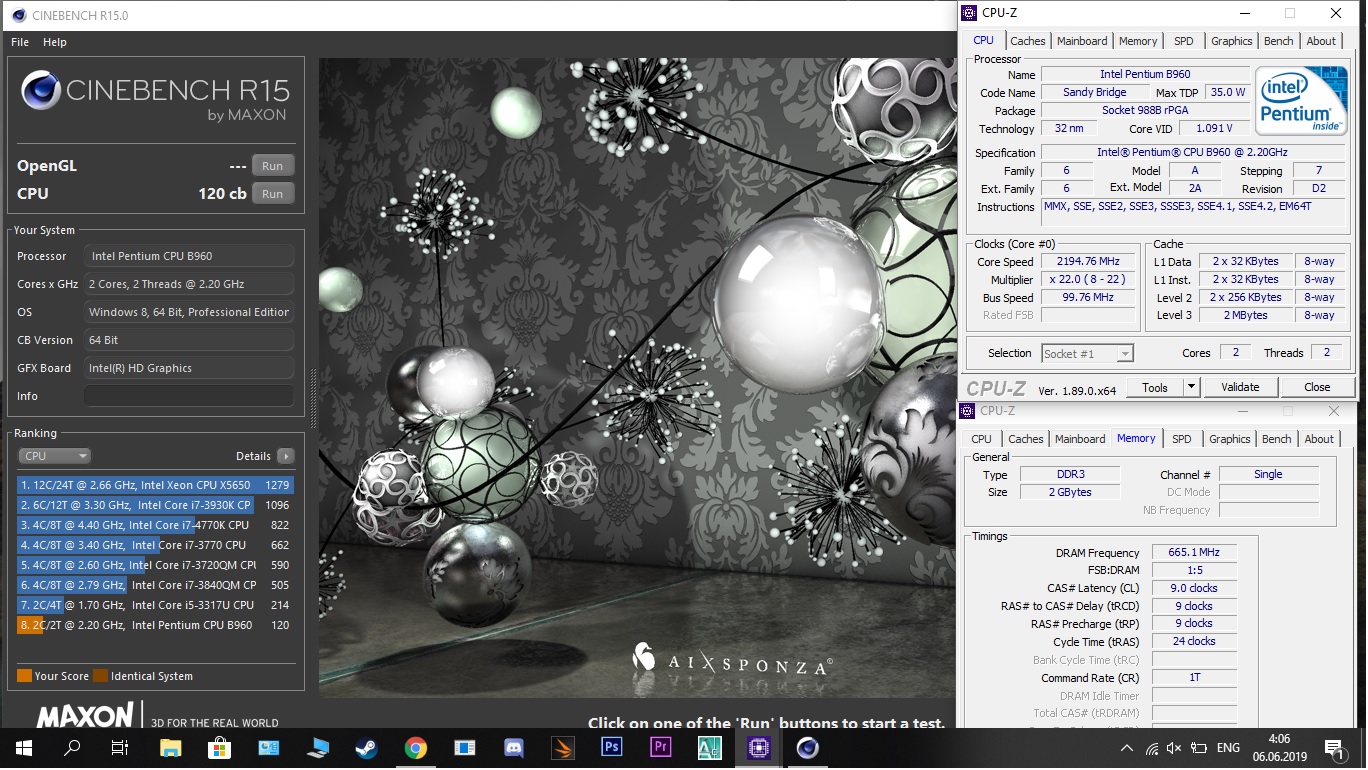Open the Socket #1 selection dropdown
The height and width of the screenshot is (770, 1368).
1087,354
